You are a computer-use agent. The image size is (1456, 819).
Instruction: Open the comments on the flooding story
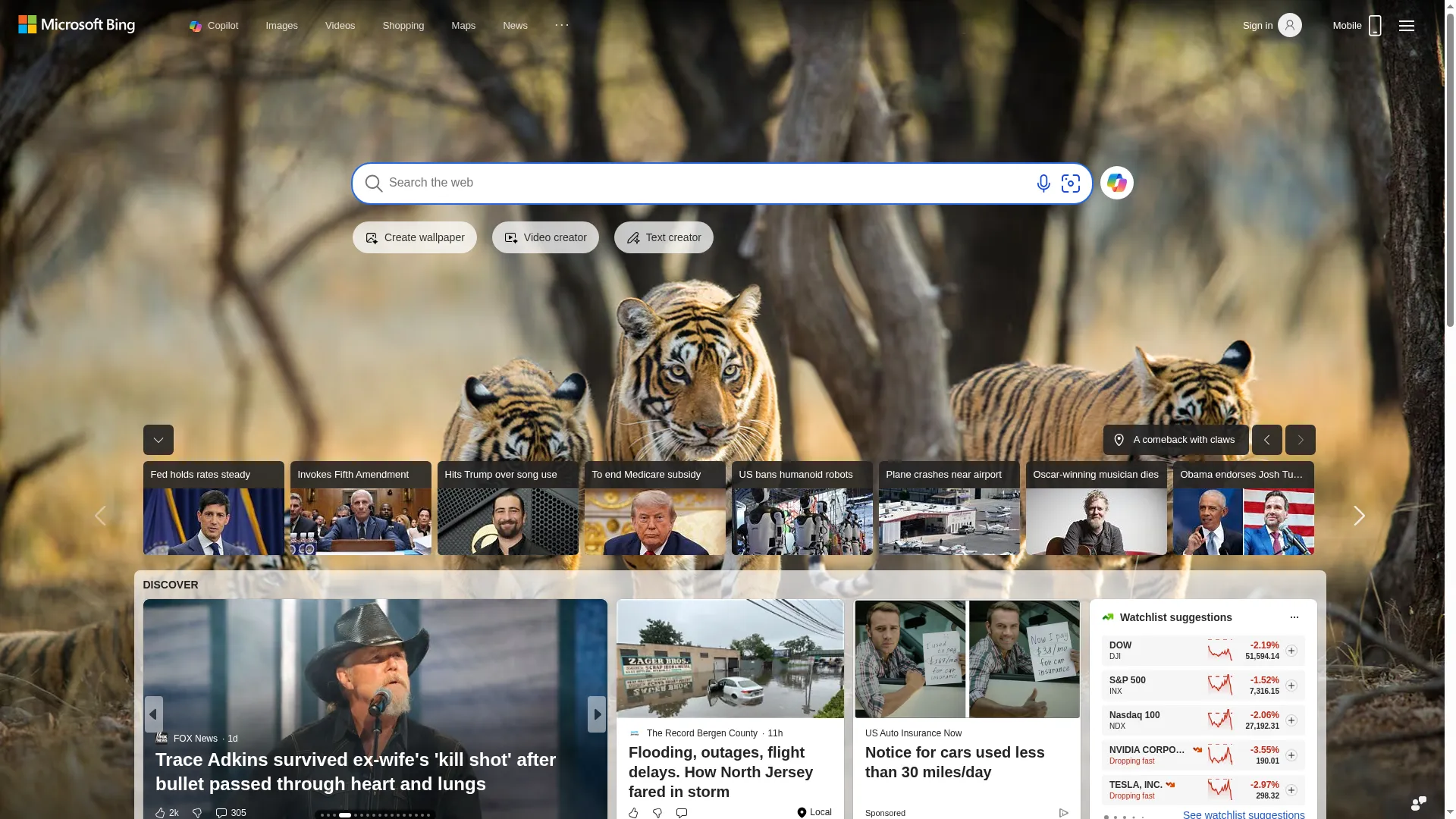tap(682, 813)
